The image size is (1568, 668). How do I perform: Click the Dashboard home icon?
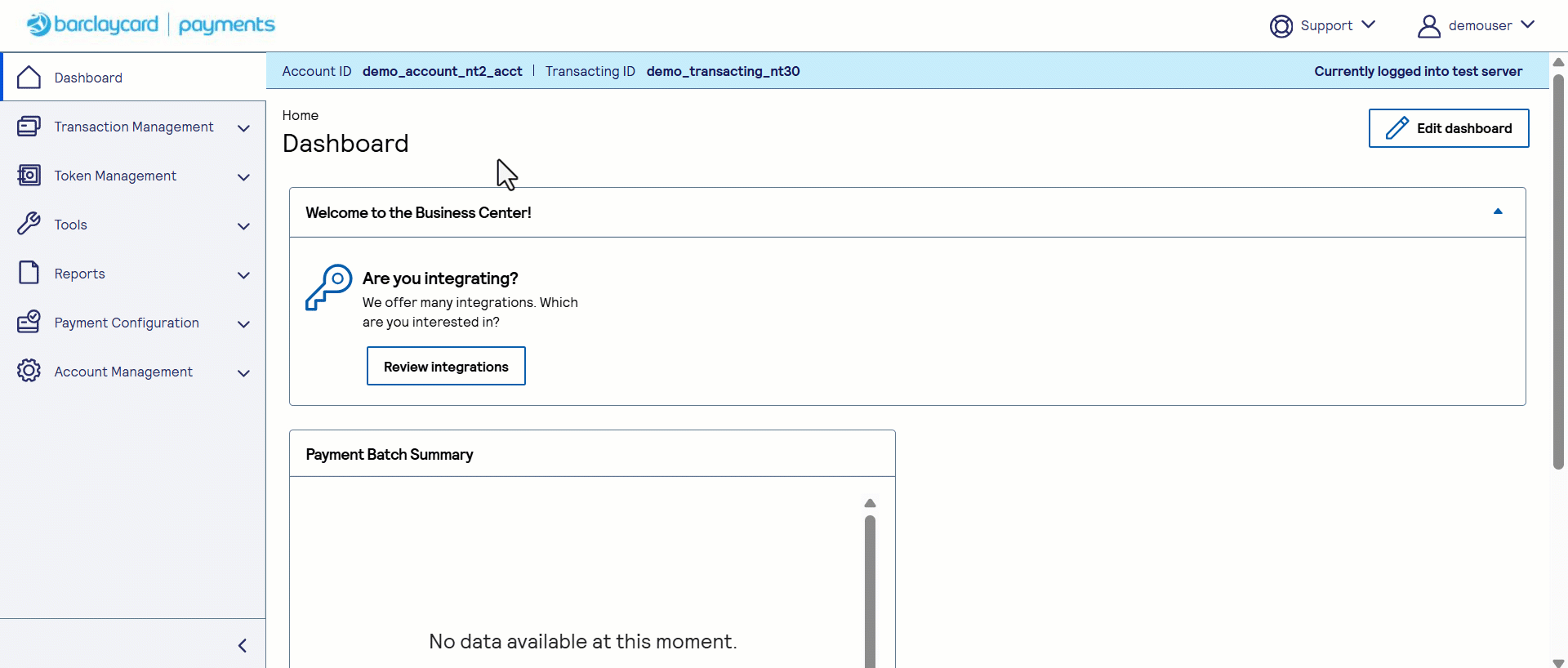click(29, 78)
